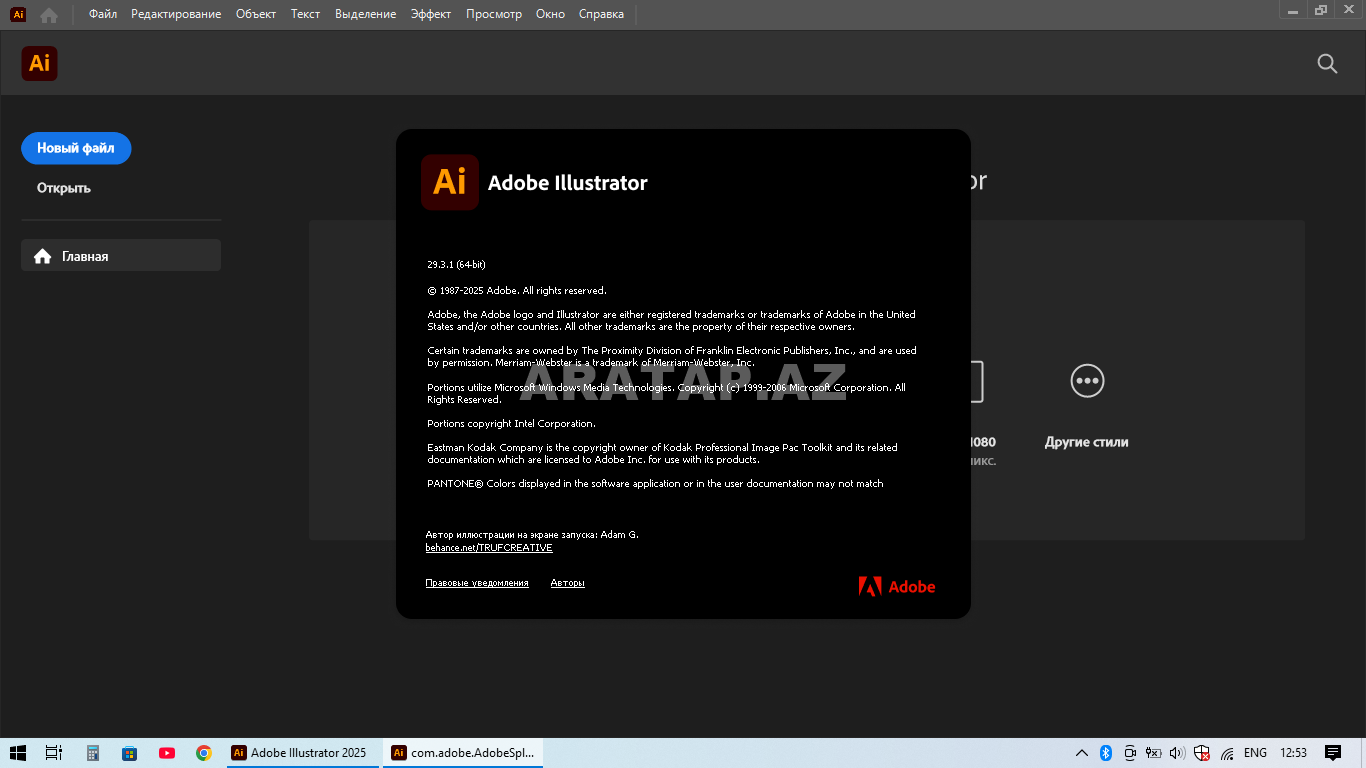Open the Эффект menu
The image size is (1366, 768).
(431, 14)
